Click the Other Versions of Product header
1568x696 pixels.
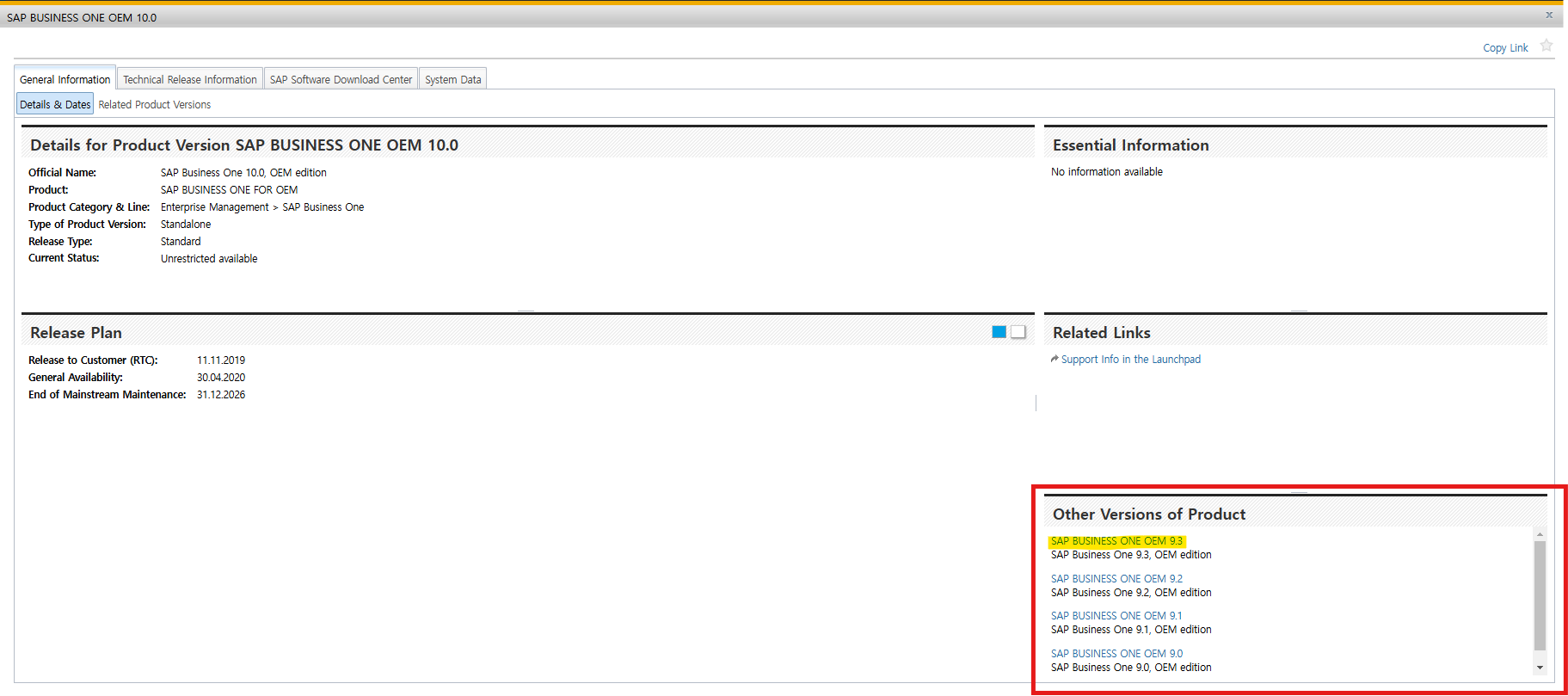click(x=1149, y=514)
